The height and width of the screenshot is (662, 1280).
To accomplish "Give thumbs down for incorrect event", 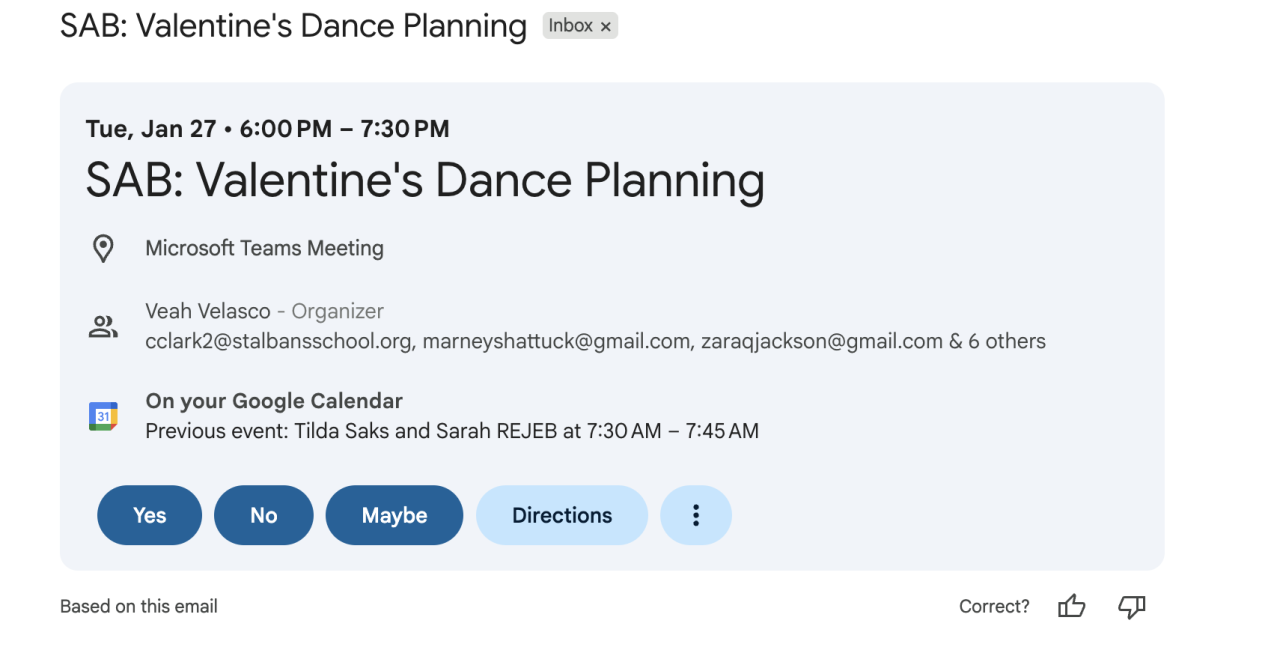I will [x=1131, y=606].
